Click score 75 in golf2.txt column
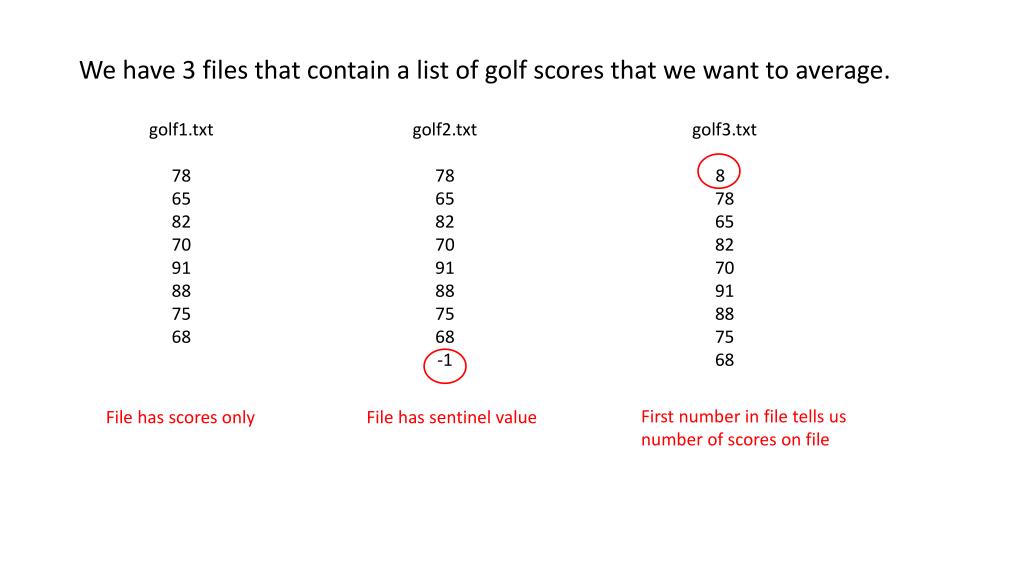This screenshot has width=1024, height=576. point(445,314)
